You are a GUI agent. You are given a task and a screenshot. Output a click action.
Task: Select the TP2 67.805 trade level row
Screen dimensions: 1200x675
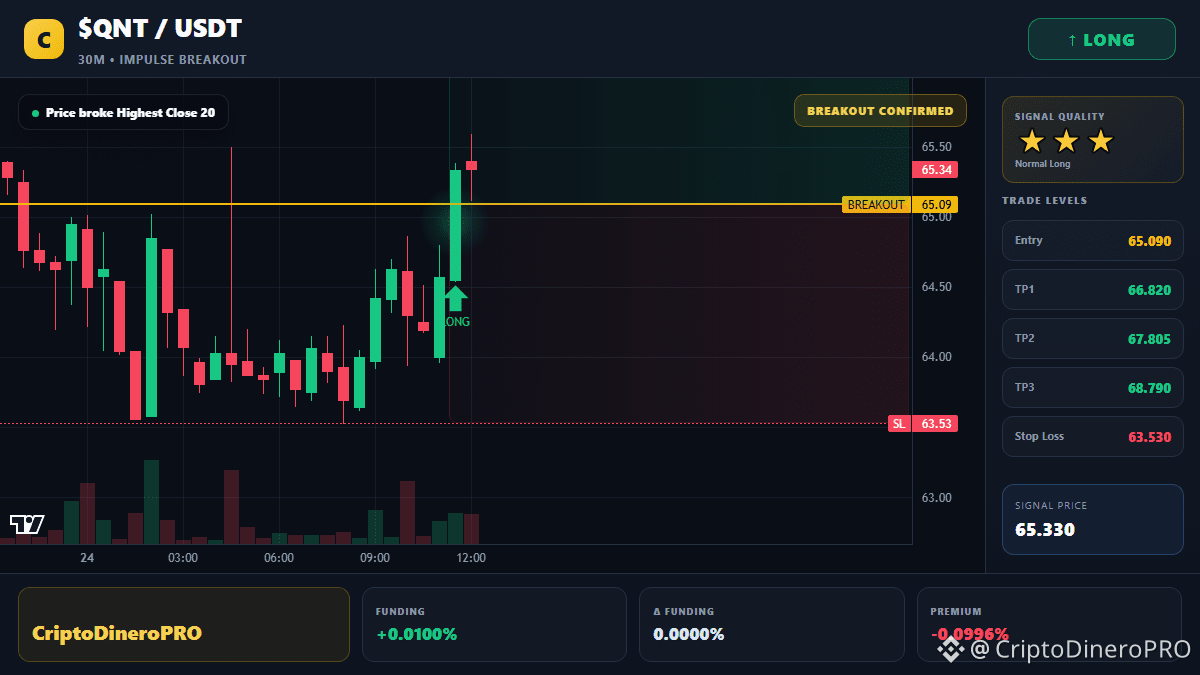(1092, 338)
